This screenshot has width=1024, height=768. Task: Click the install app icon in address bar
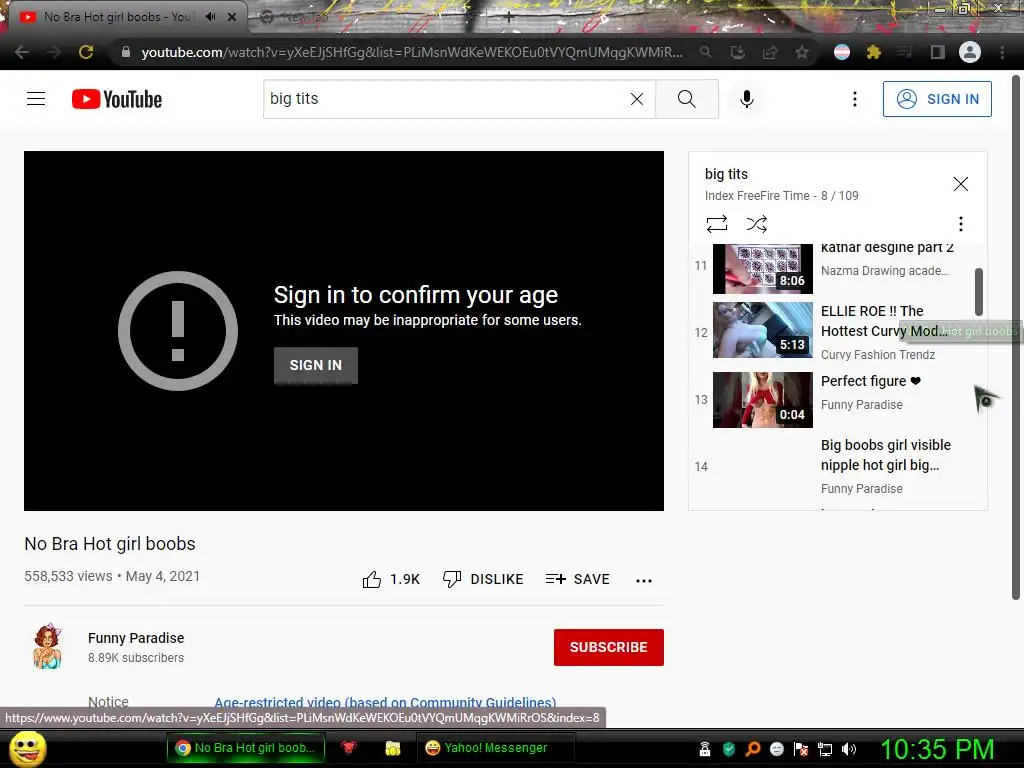click(x=737, y=52)
